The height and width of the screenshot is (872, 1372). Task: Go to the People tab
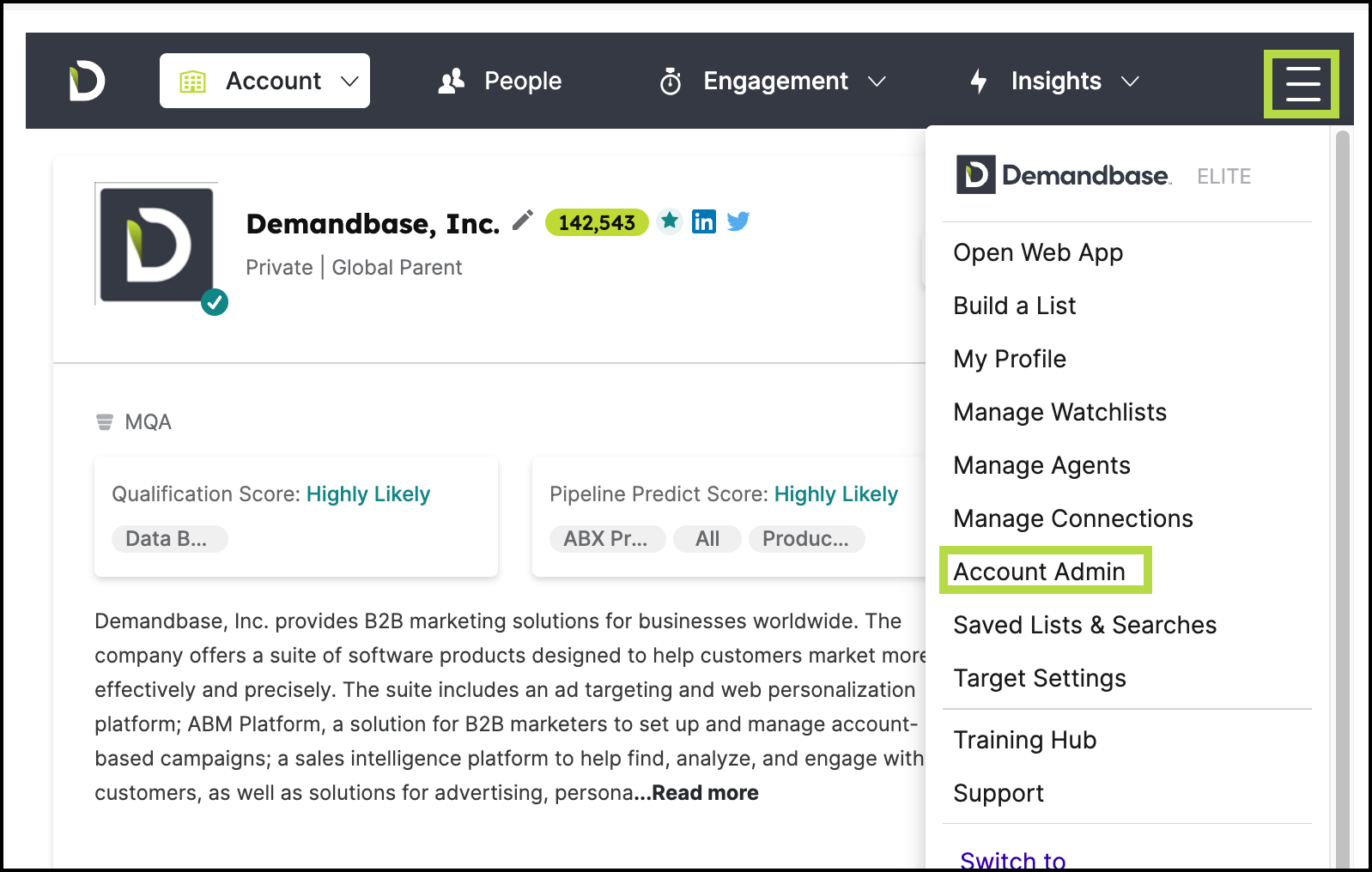point(500,81)
